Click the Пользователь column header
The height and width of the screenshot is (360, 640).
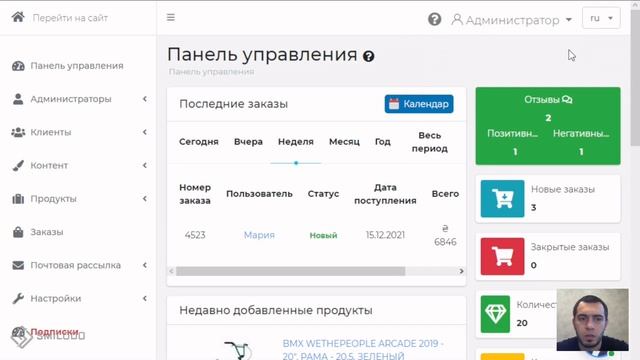click(259, 194)
